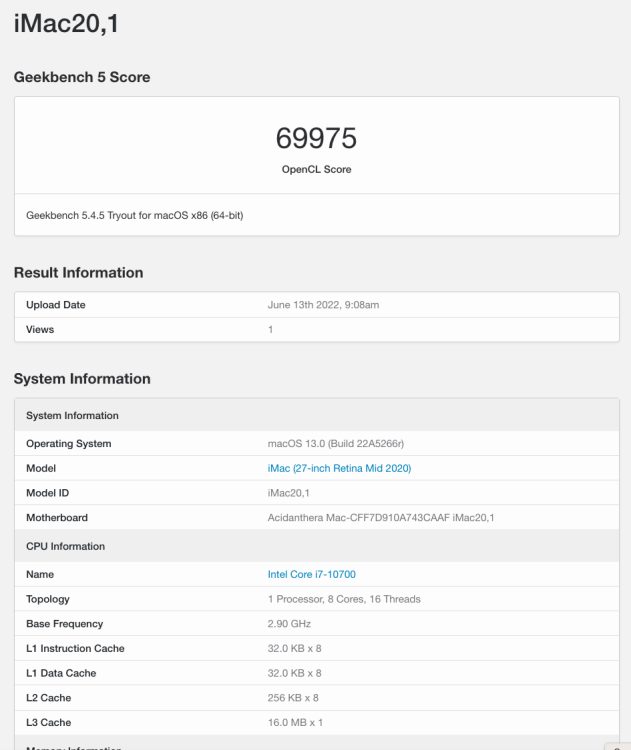Click the L3 Cache label
The width and height of the screenshot is (631, 750).
48,722
